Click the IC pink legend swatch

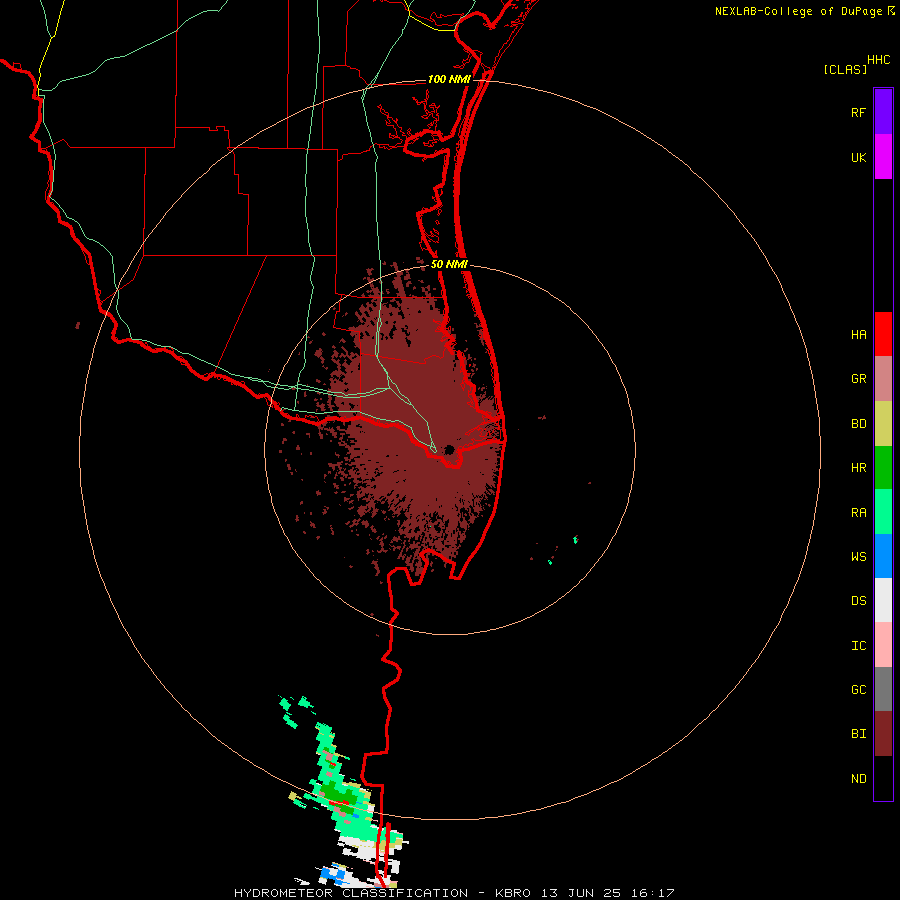(883, 645)
